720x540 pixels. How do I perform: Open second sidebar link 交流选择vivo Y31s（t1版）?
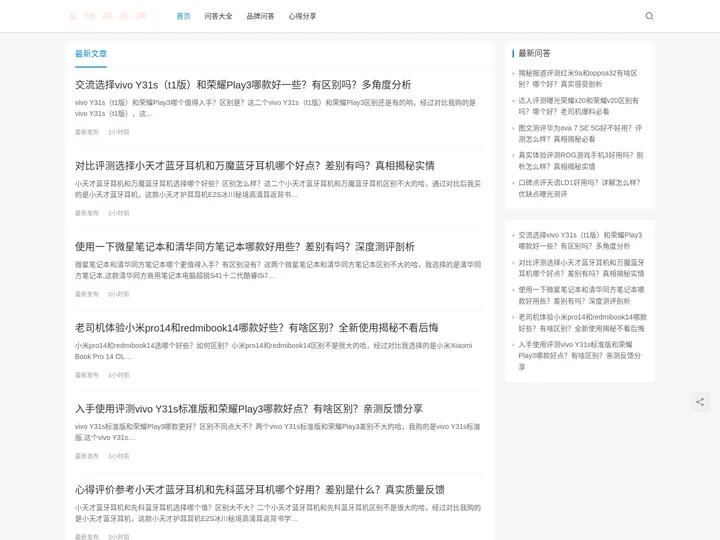pos(580,241)
